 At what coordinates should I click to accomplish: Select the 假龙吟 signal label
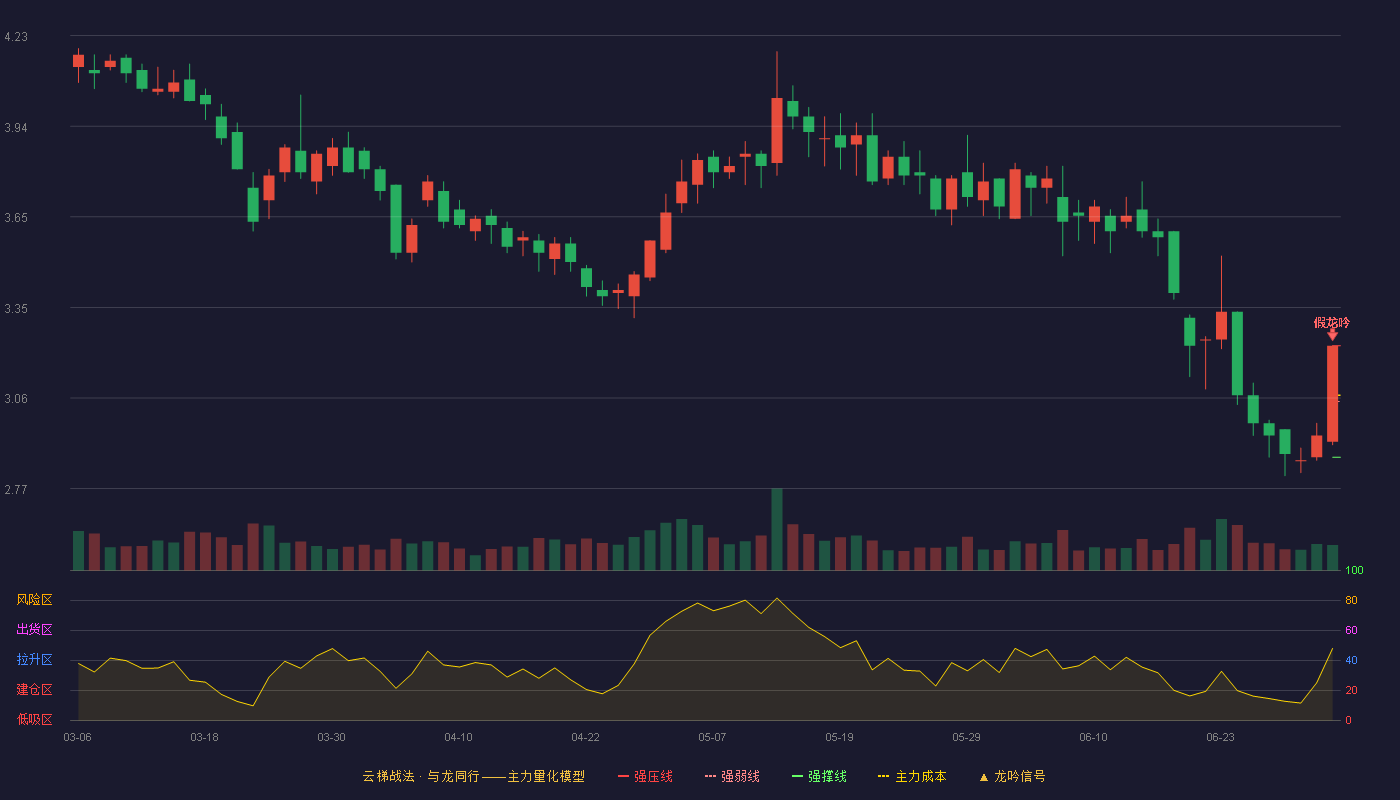click(1332, 322)
